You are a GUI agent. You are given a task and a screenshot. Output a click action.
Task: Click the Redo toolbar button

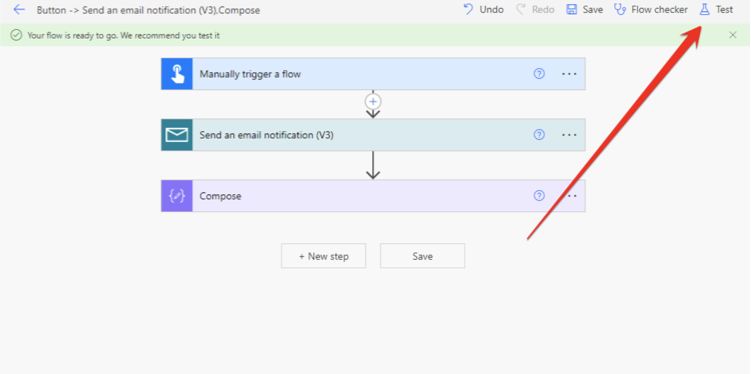pyautogui.click(x=535, y=10)
